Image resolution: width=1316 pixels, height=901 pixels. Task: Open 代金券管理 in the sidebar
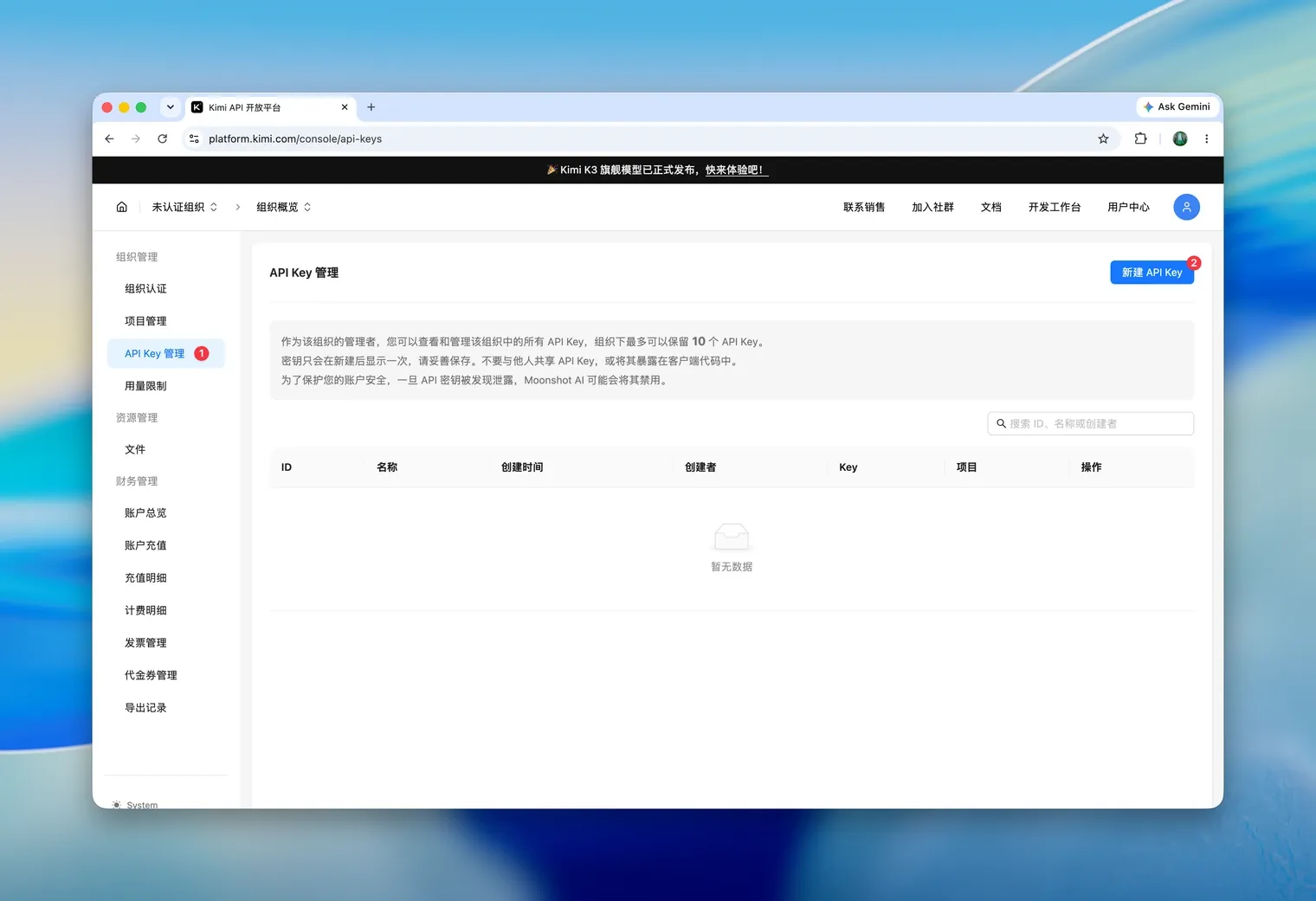coord(166,675)
